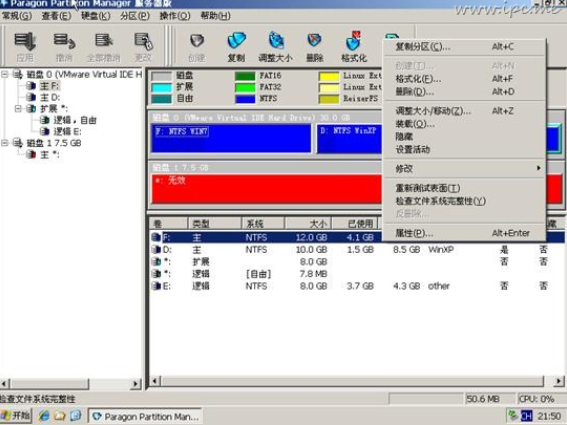Sort by the 类型 column header
Image resolution: width=567 pixels, height=425 pixels.
tap(214, 224)
